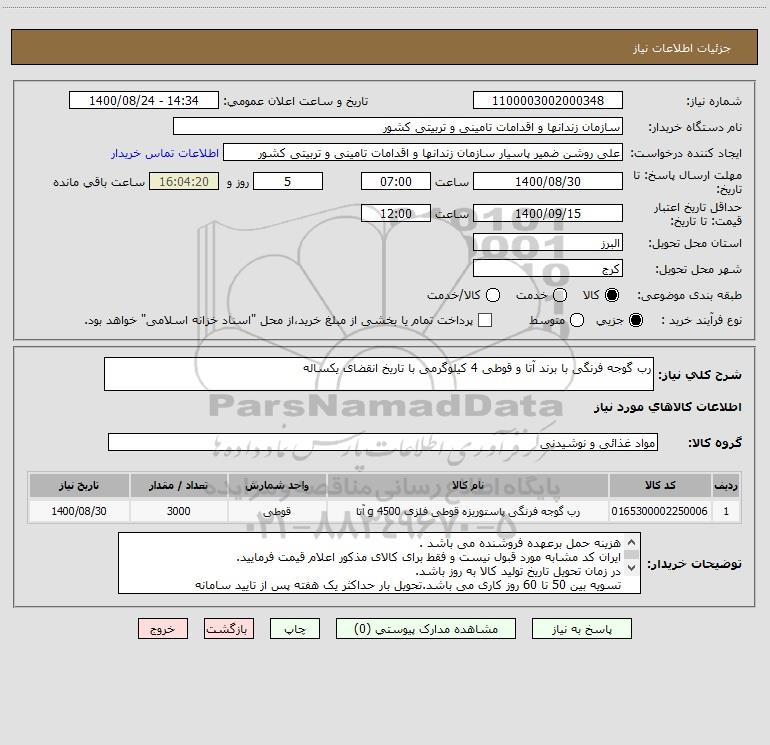This screenshot has width=770, height=745.
Task: Select the کالا radio button
Action: [x=612, y=295]
